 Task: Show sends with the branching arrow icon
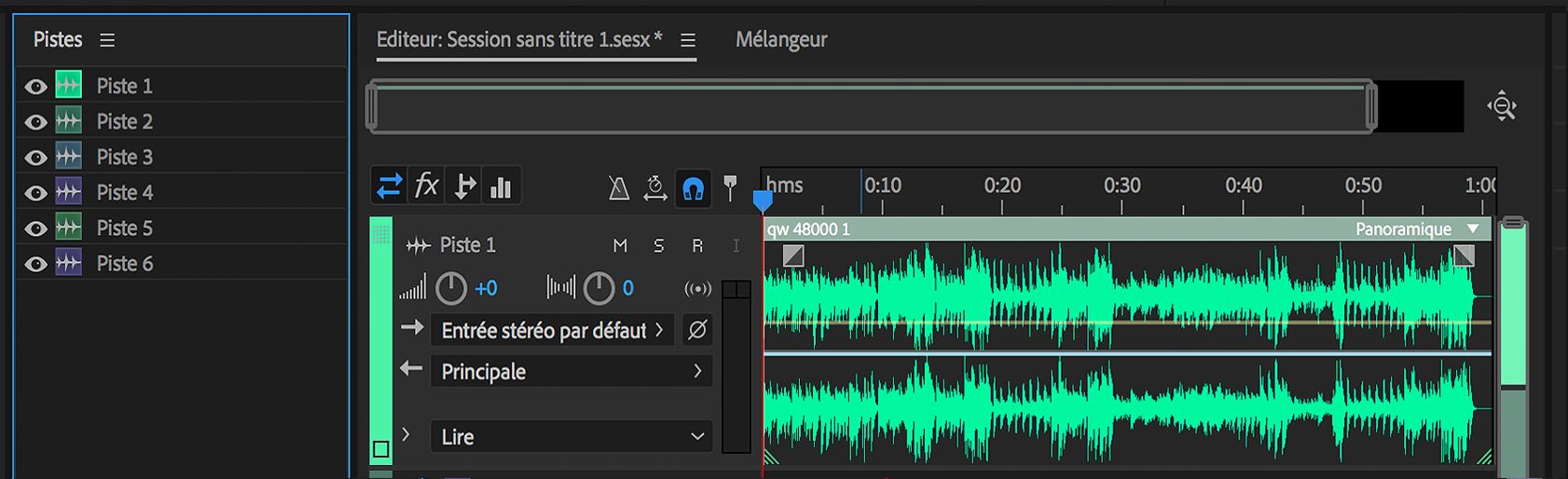[464, 186]
